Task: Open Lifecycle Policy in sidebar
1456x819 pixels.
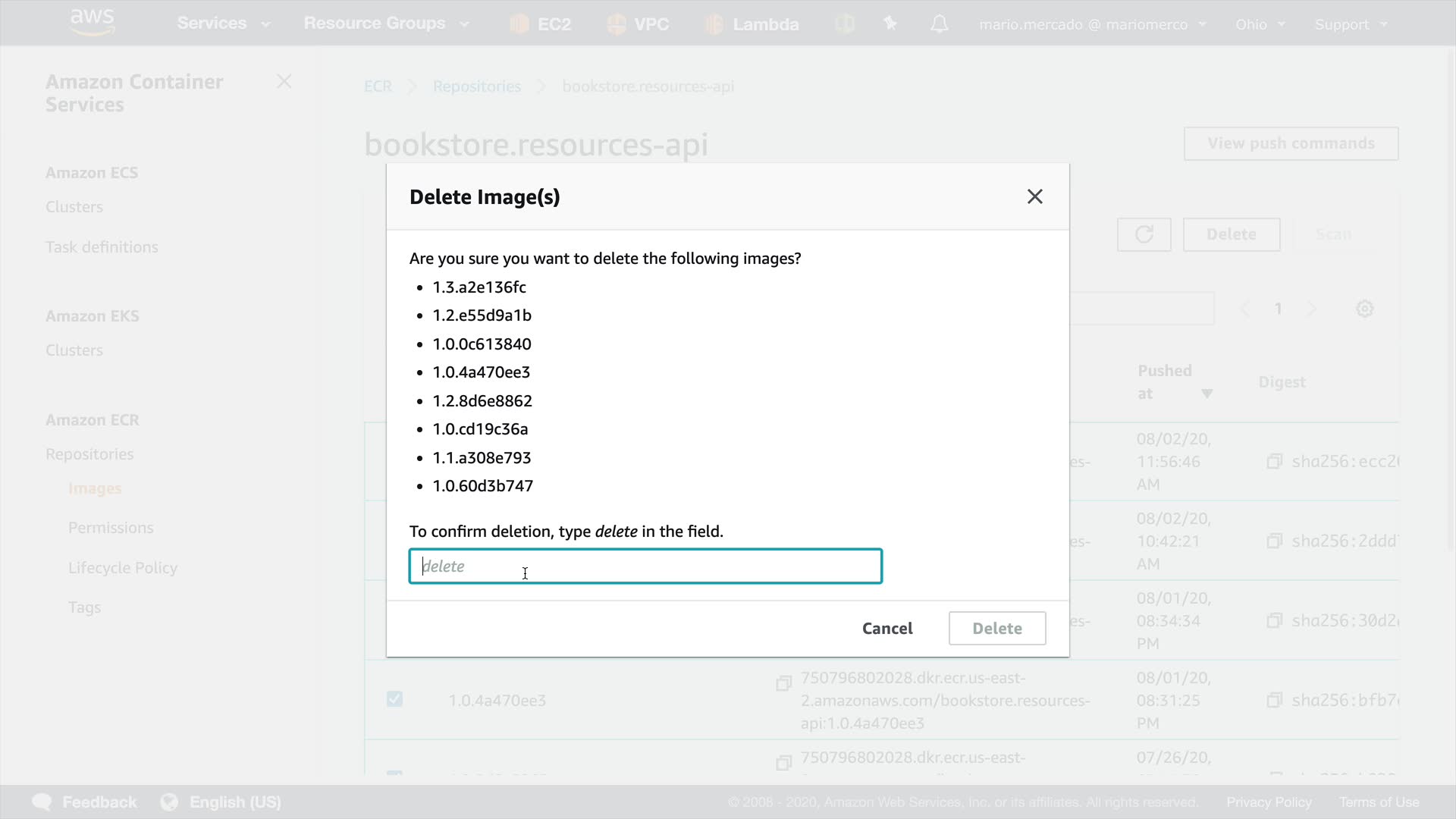Action: (x=123, y=568)
